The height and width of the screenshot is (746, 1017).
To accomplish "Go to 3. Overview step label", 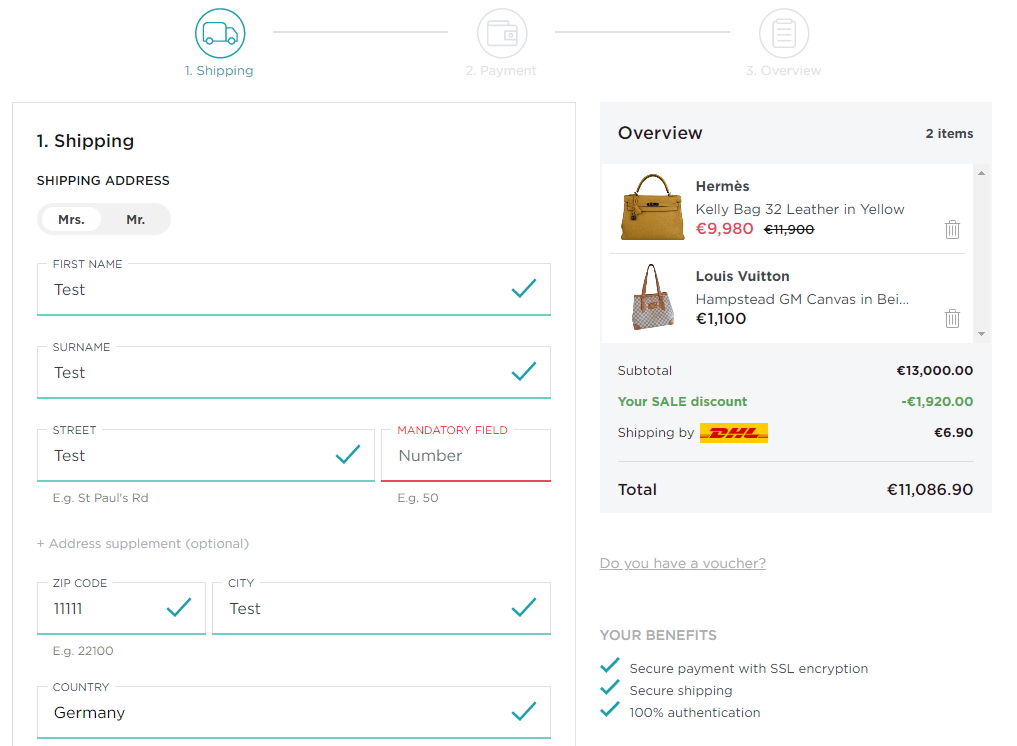I will (x=784, y=71).
